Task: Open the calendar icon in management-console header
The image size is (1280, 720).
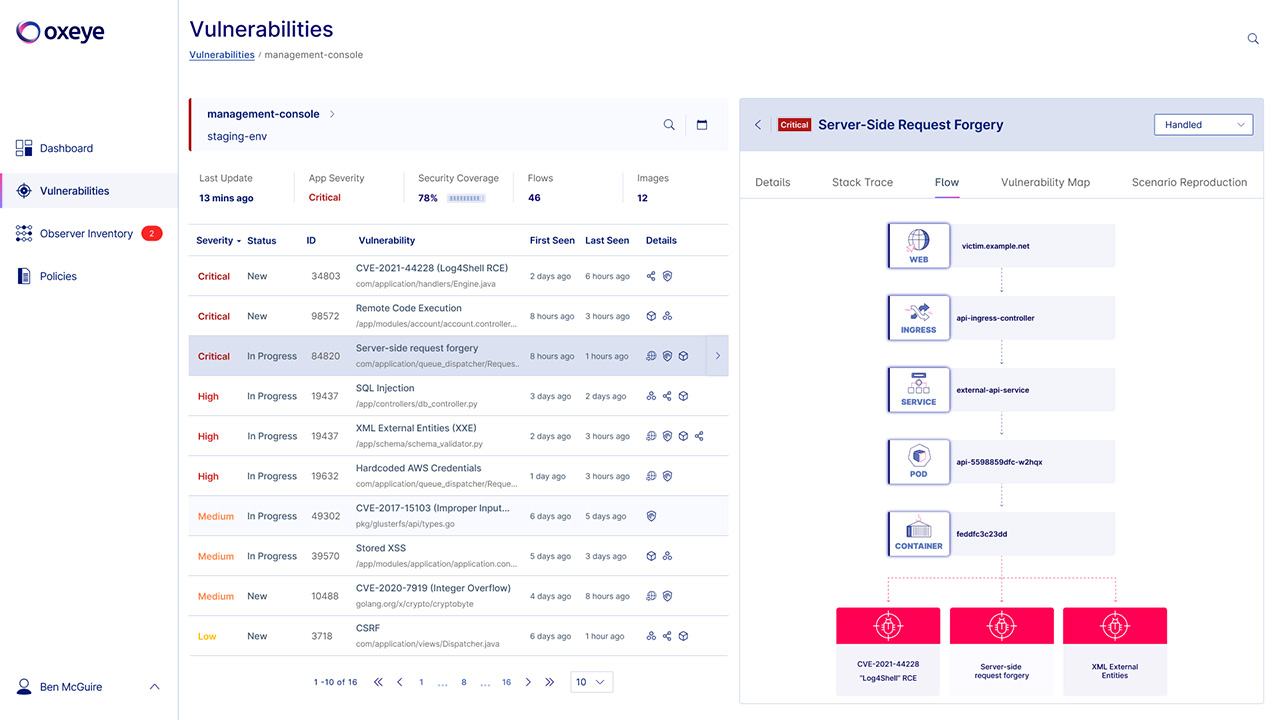Action: click(x=702, y=125)
